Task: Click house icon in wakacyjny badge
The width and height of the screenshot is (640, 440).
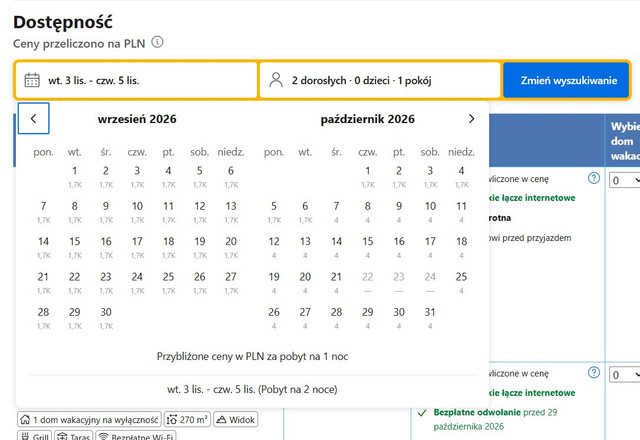Action: tap(25, 419)
